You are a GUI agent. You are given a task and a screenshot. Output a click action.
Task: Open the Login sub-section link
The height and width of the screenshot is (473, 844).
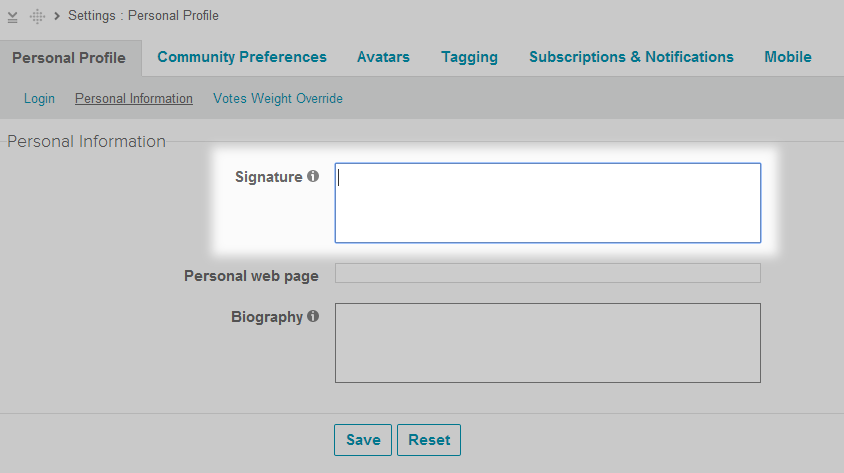(x=39, y=99)
